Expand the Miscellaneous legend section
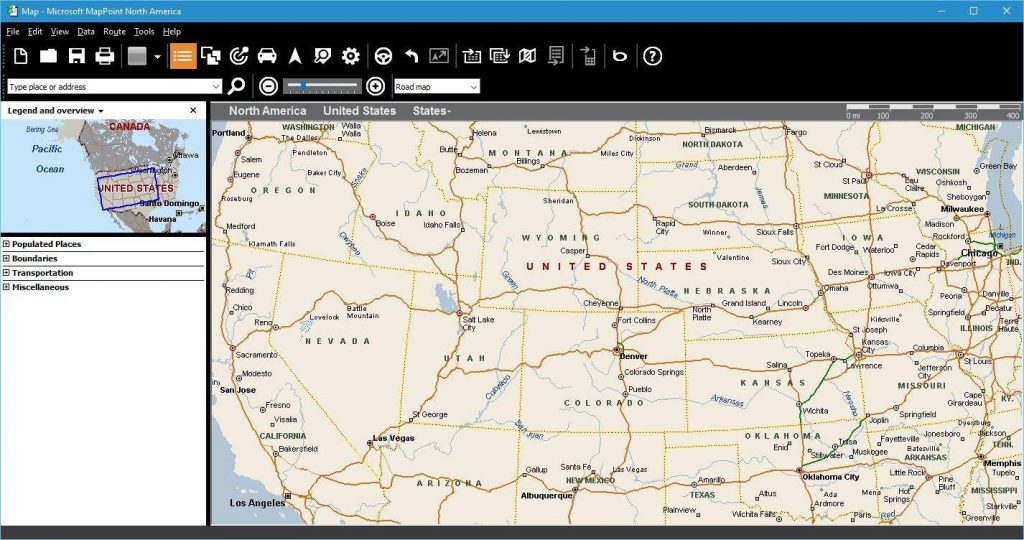Screen dimensions: 1024x540 click(x=6, y=287)
